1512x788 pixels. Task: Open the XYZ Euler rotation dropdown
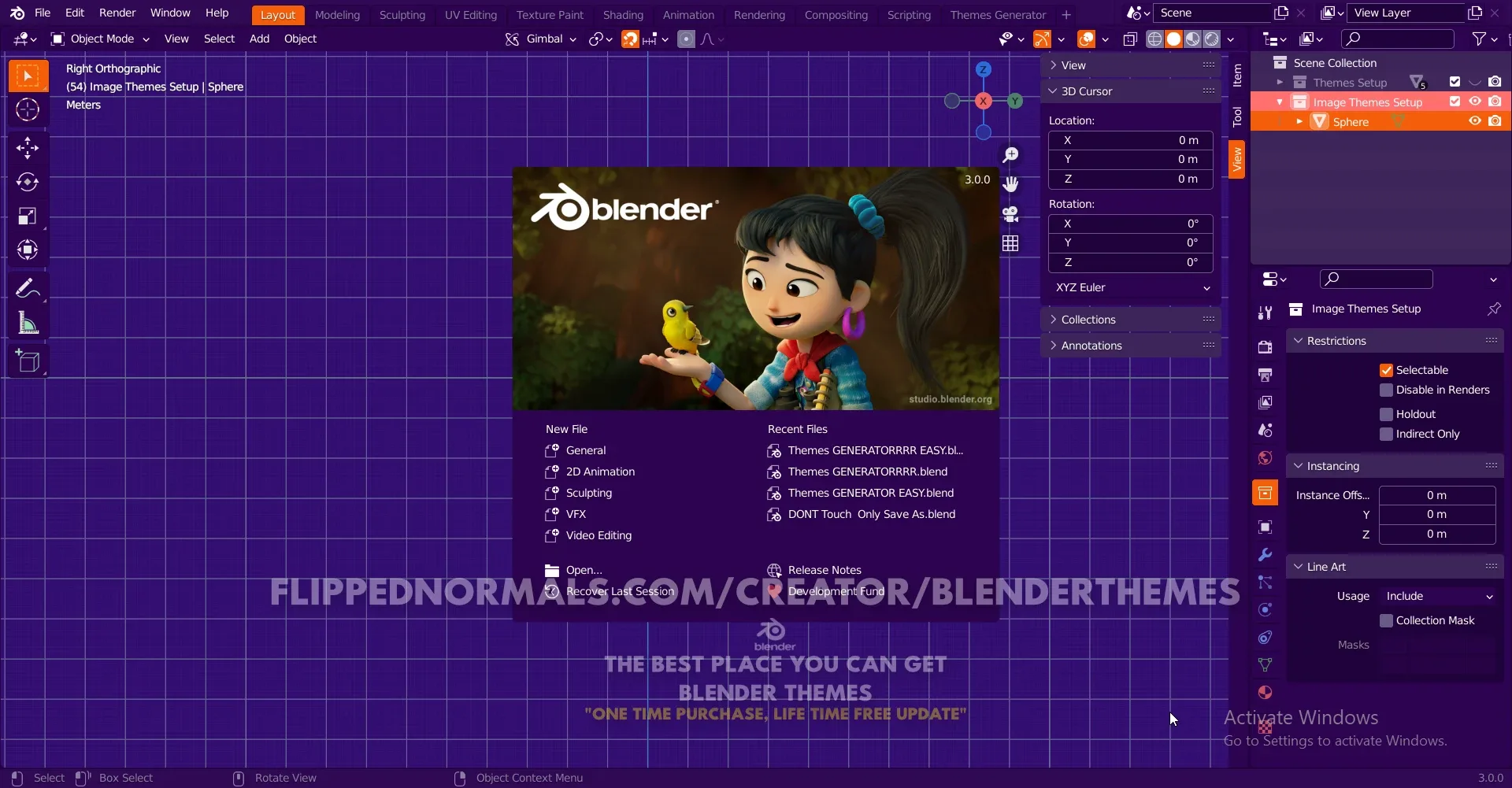1131,287
